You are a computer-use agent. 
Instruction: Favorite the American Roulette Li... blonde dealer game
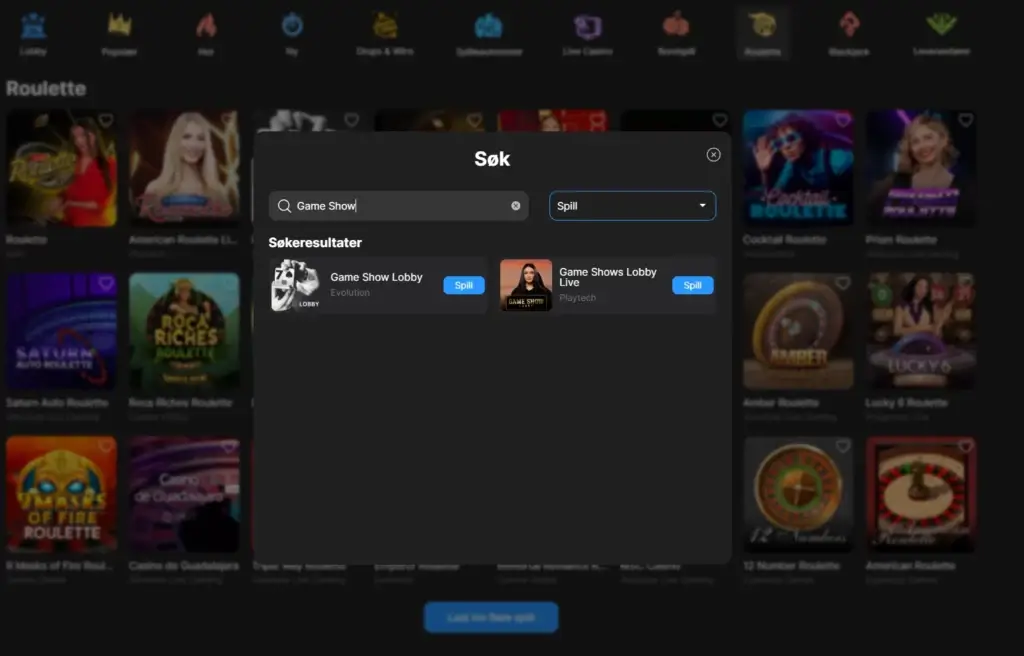229,120
